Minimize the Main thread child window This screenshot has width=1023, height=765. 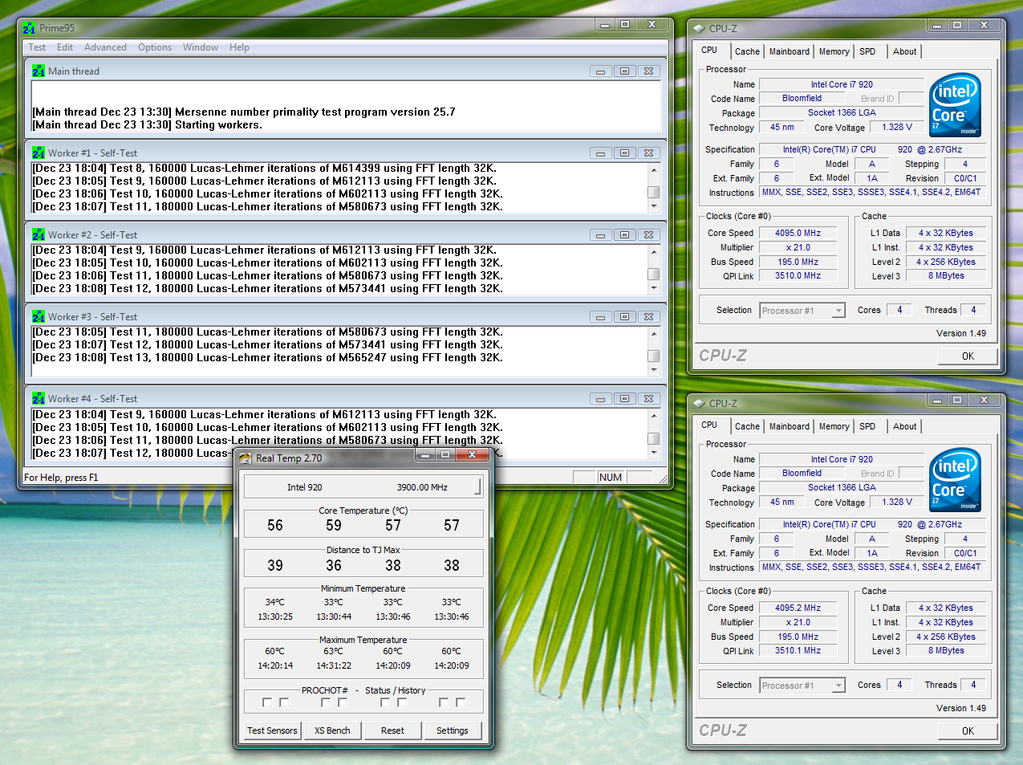[600, 71]
